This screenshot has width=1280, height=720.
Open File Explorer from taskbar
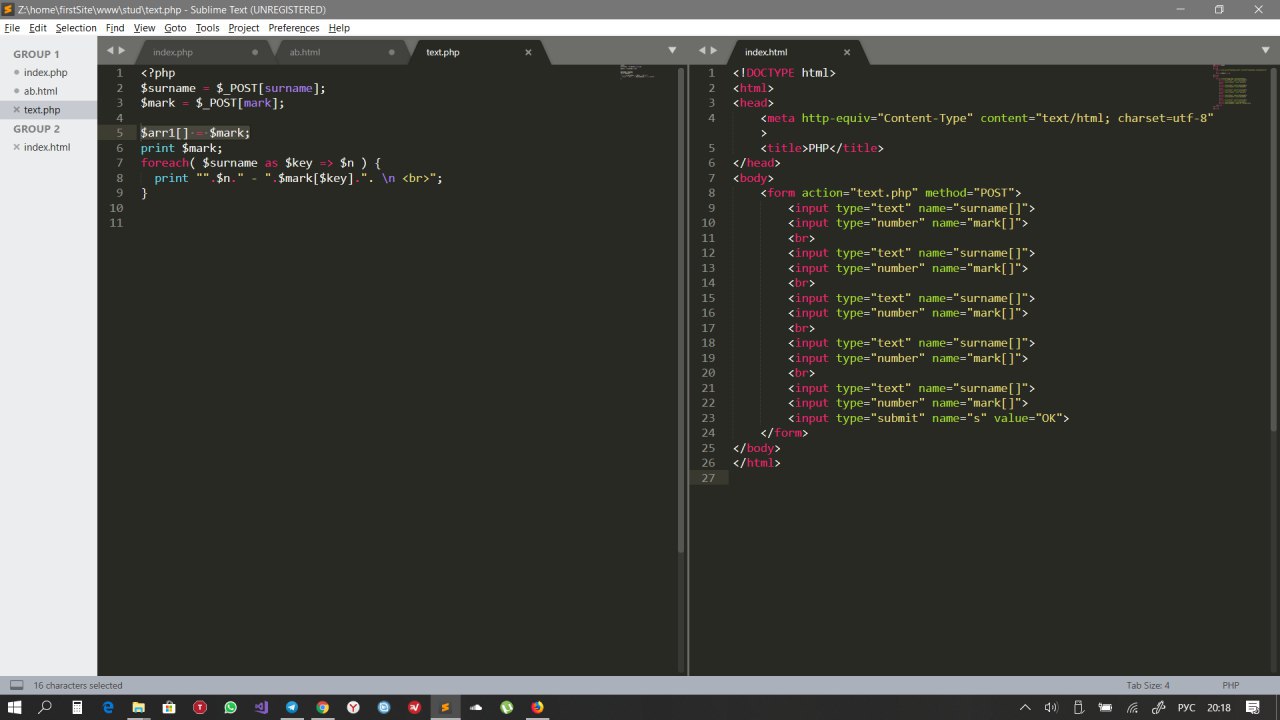click(139, 707)
